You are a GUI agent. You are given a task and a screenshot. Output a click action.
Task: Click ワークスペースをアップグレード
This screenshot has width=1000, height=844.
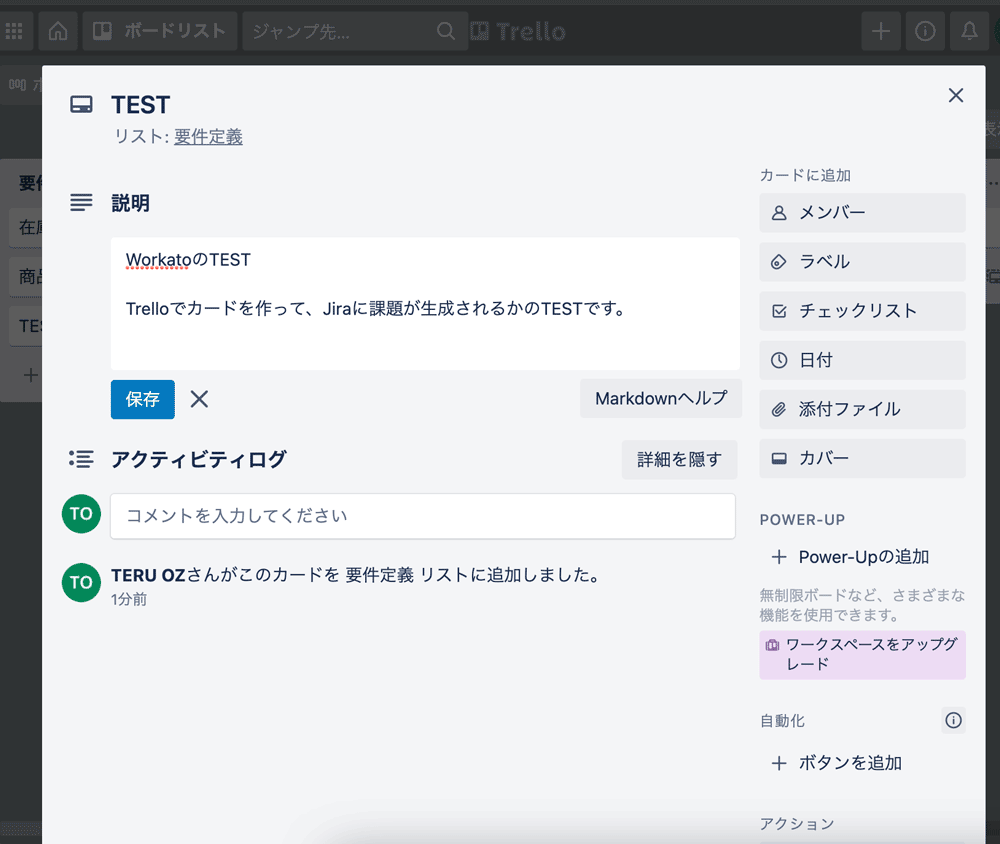point(862,655)
